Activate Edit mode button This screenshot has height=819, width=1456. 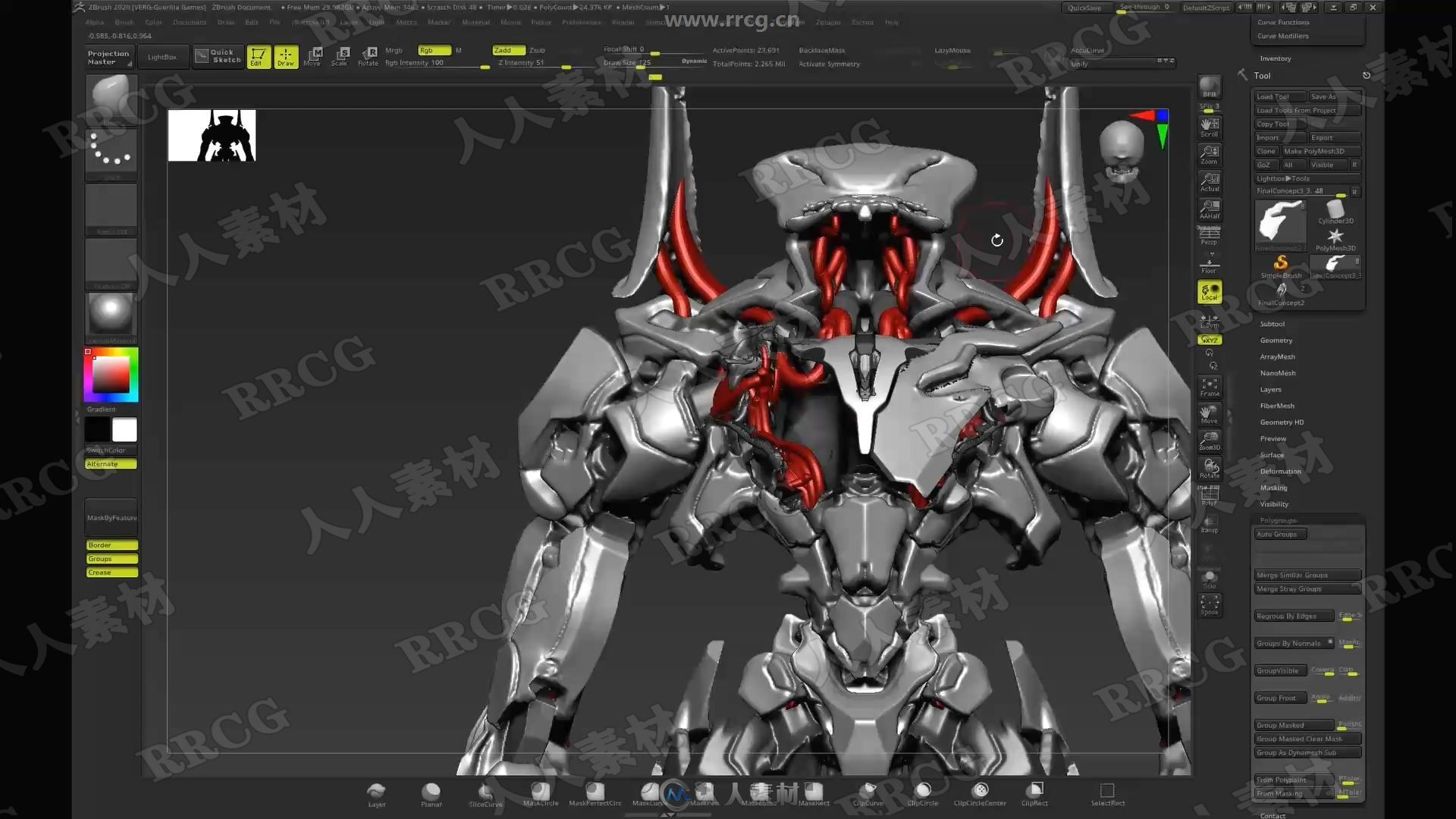(259, 56)
